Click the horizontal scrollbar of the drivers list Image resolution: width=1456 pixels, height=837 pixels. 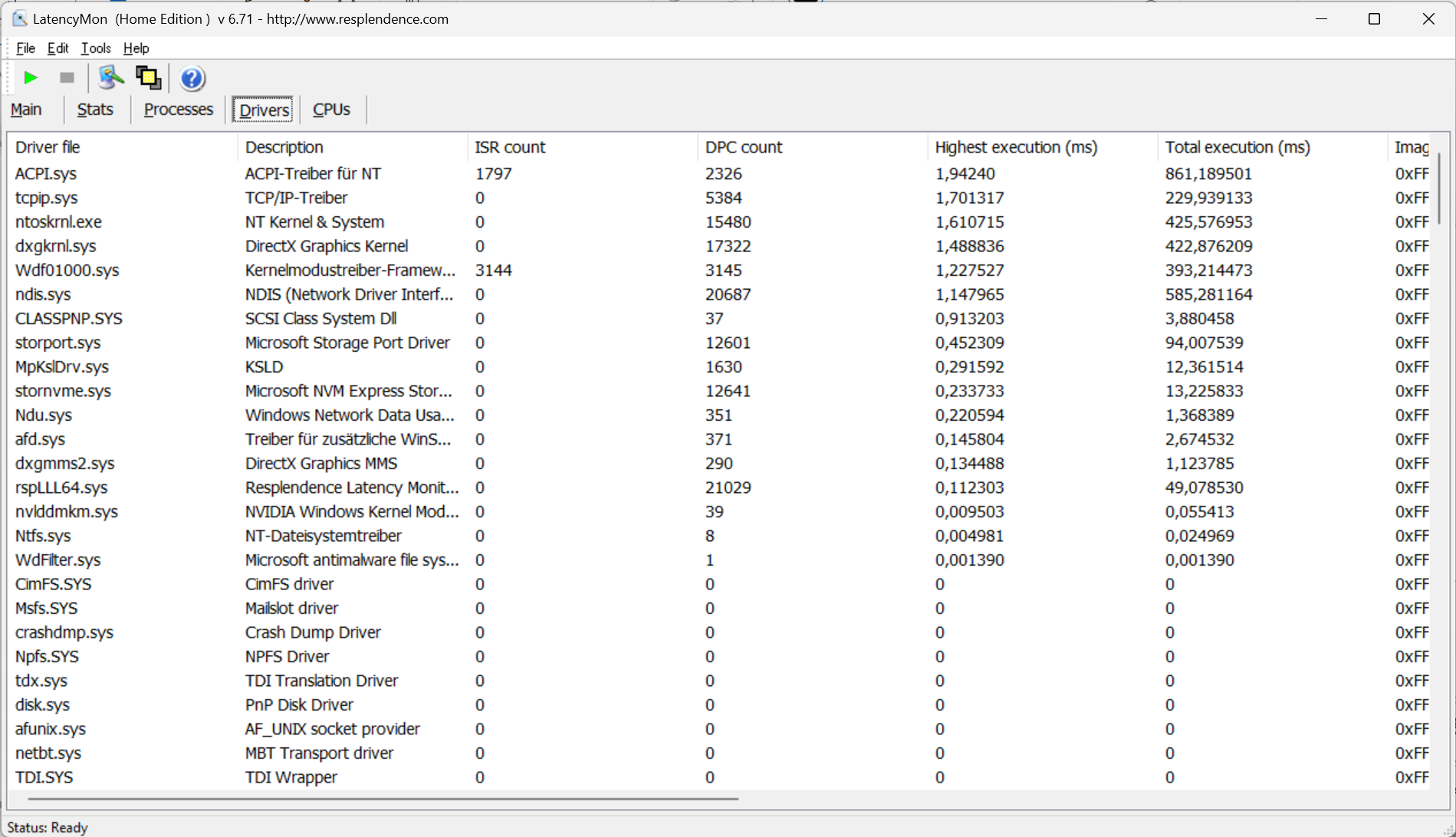pyautogui.click(x=383, y=799)
